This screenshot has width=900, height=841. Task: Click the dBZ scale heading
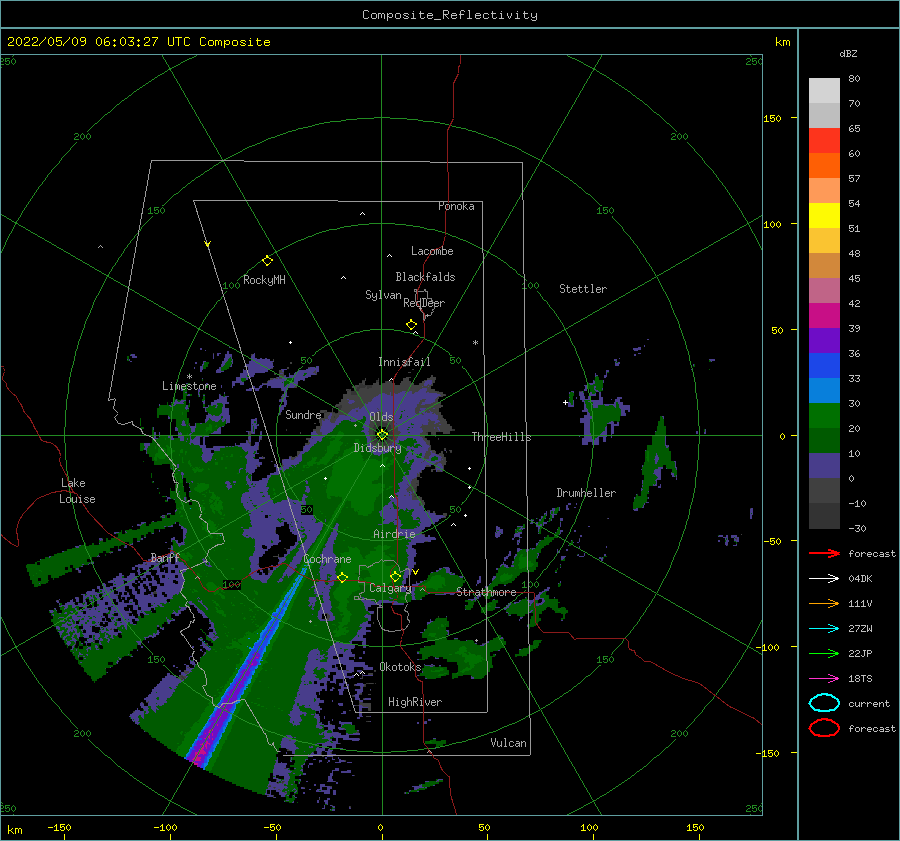click(x=848, y=53)
